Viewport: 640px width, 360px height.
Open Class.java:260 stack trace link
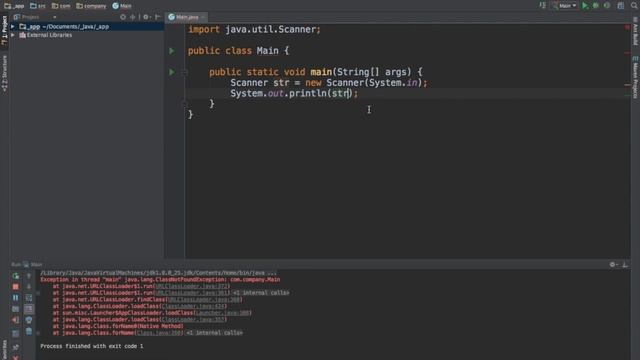pos(159,333)
